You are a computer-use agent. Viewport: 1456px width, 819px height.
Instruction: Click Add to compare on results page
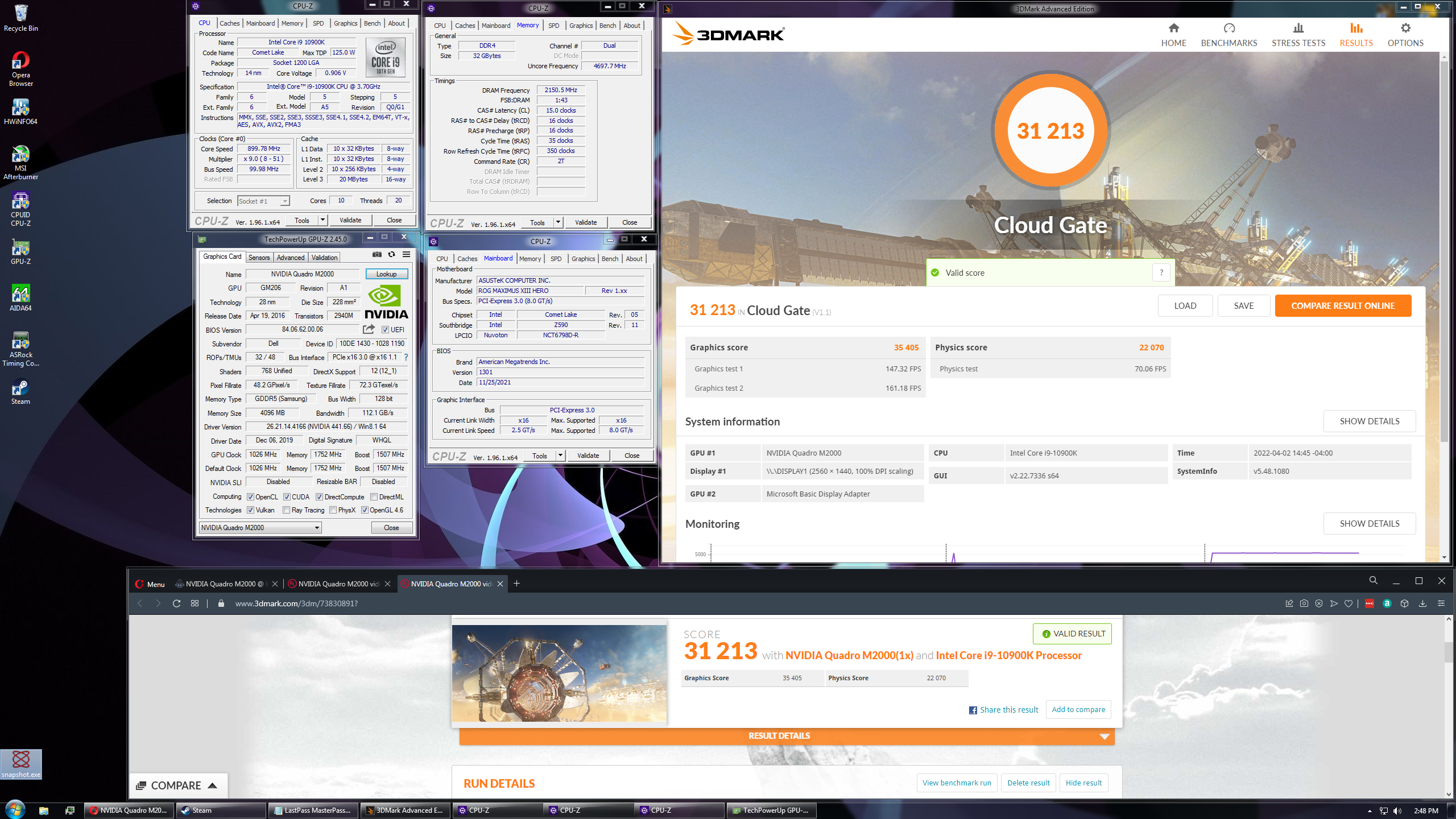pyautogui.click(x=1078, y=709)
